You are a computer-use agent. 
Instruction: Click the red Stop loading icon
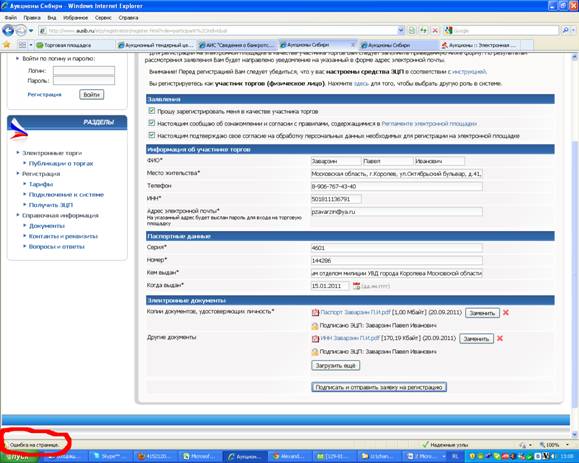click(435, 31)
